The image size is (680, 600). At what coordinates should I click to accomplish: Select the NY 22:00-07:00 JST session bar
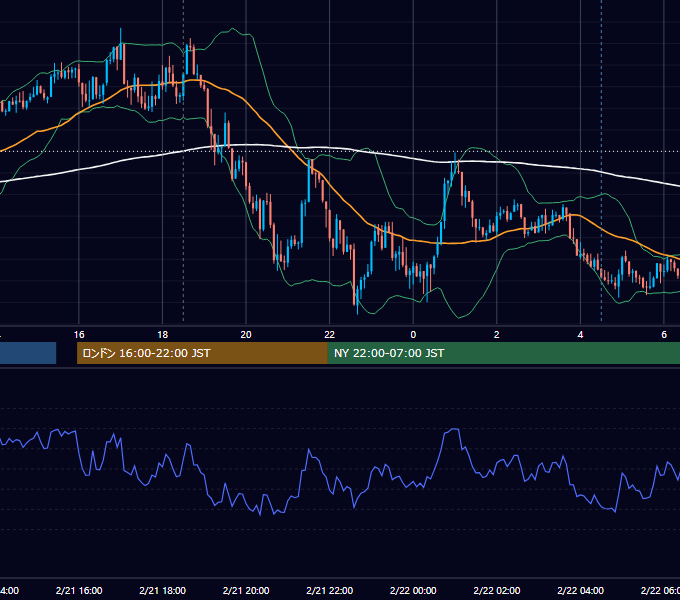pos(503,353)
